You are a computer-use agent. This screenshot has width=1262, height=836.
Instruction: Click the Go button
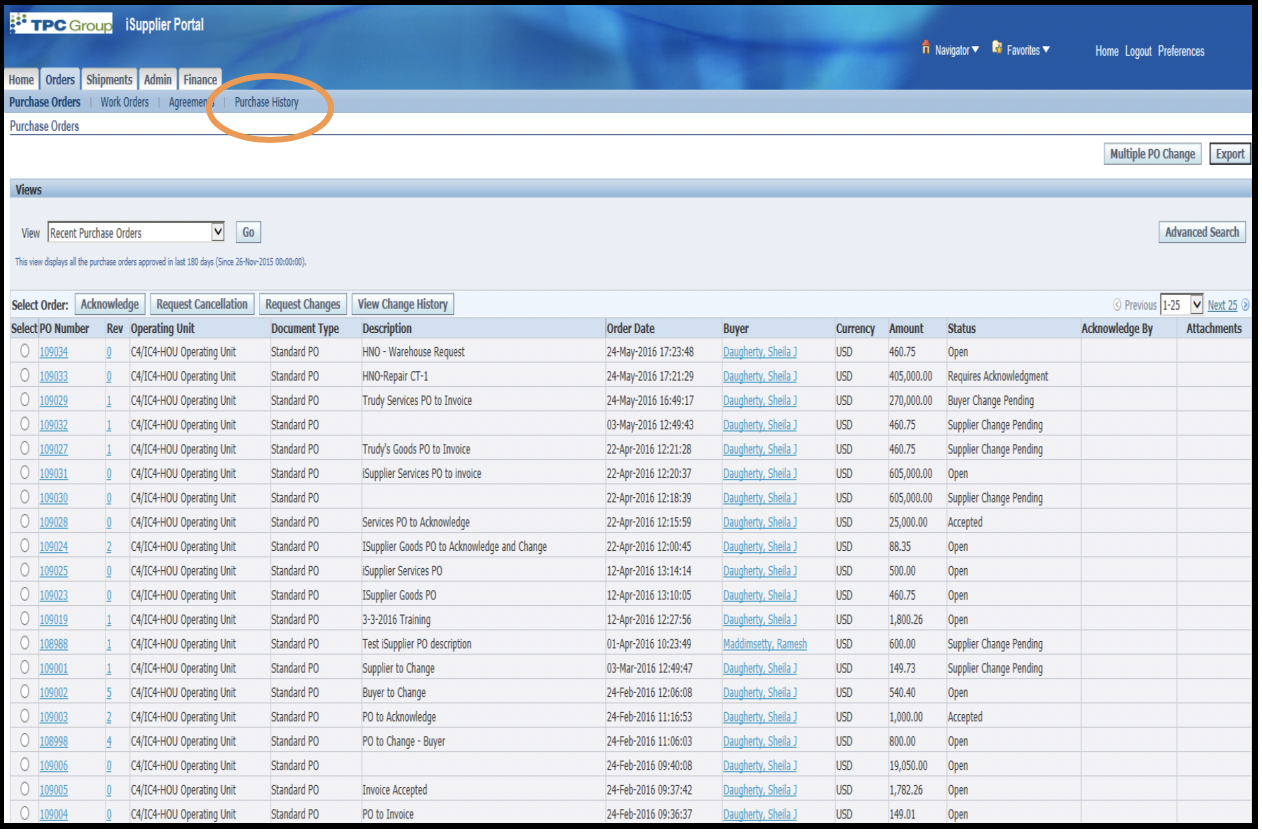248,233
